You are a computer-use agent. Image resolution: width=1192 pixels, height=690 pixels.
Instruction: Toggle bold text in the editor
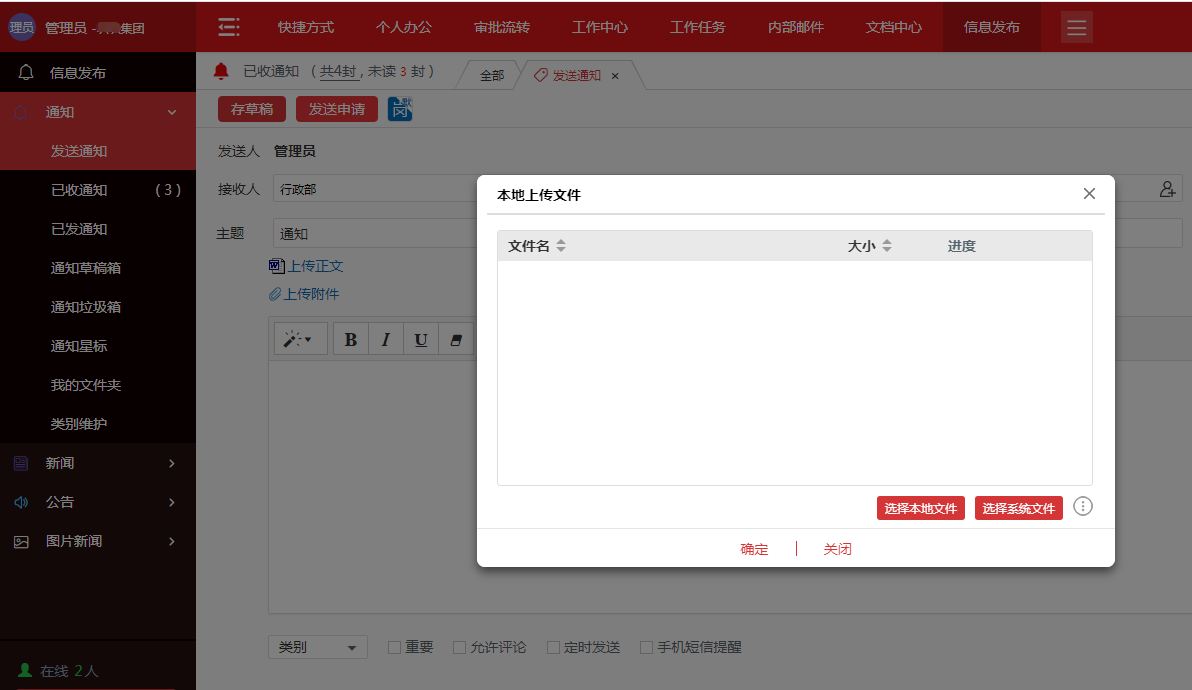click(x=350, y=339)
